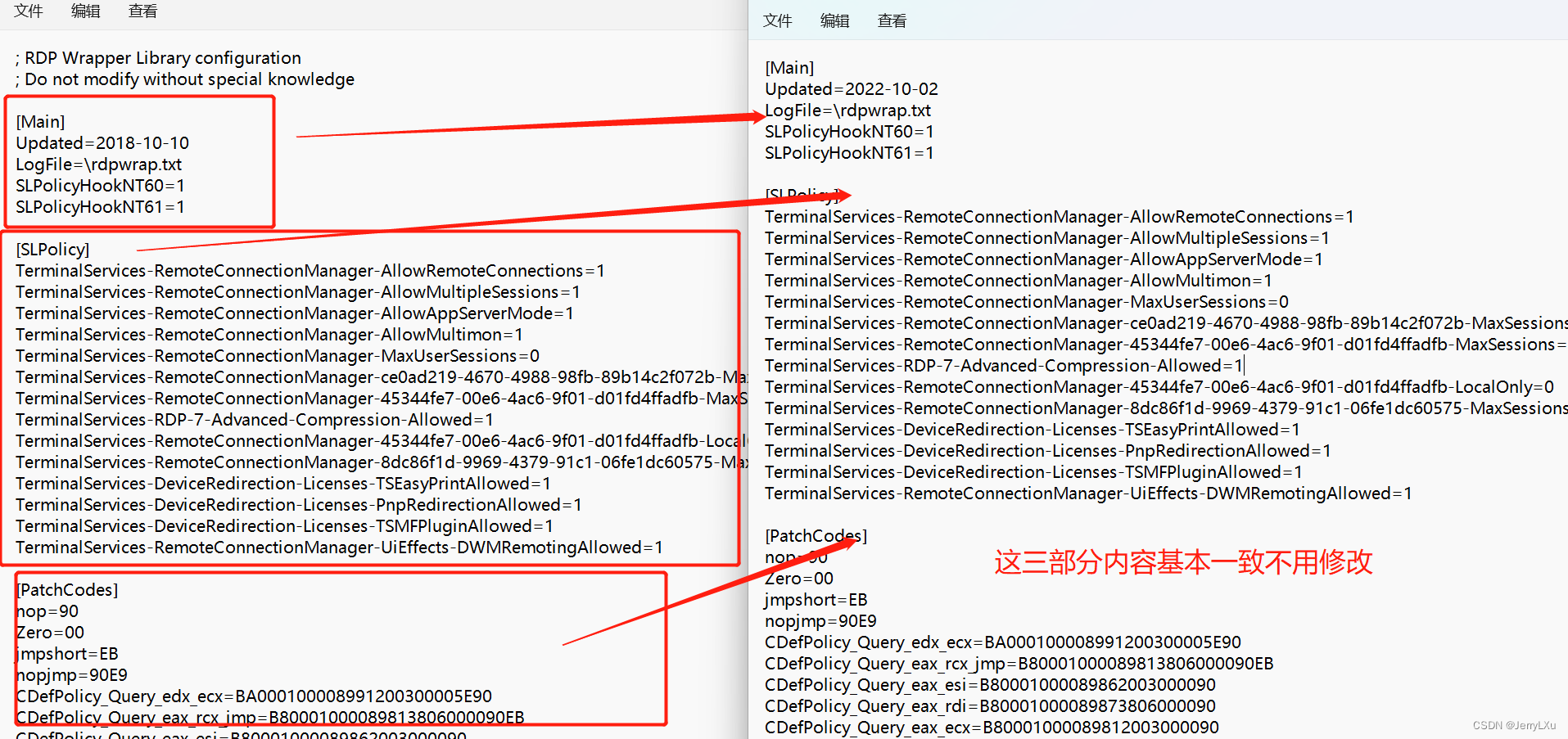Click the ce0ad219-4670-4988 line in the left window
Image resolution: width=1568 pixels, height=739 pixels.
[x=381, y=377]
